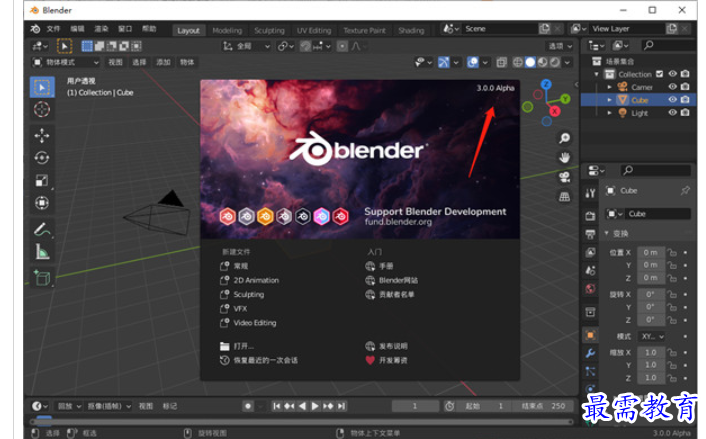Expand the Camera item in outliner
Viewport: 706px width, 439px height.
tap(609, 87)
